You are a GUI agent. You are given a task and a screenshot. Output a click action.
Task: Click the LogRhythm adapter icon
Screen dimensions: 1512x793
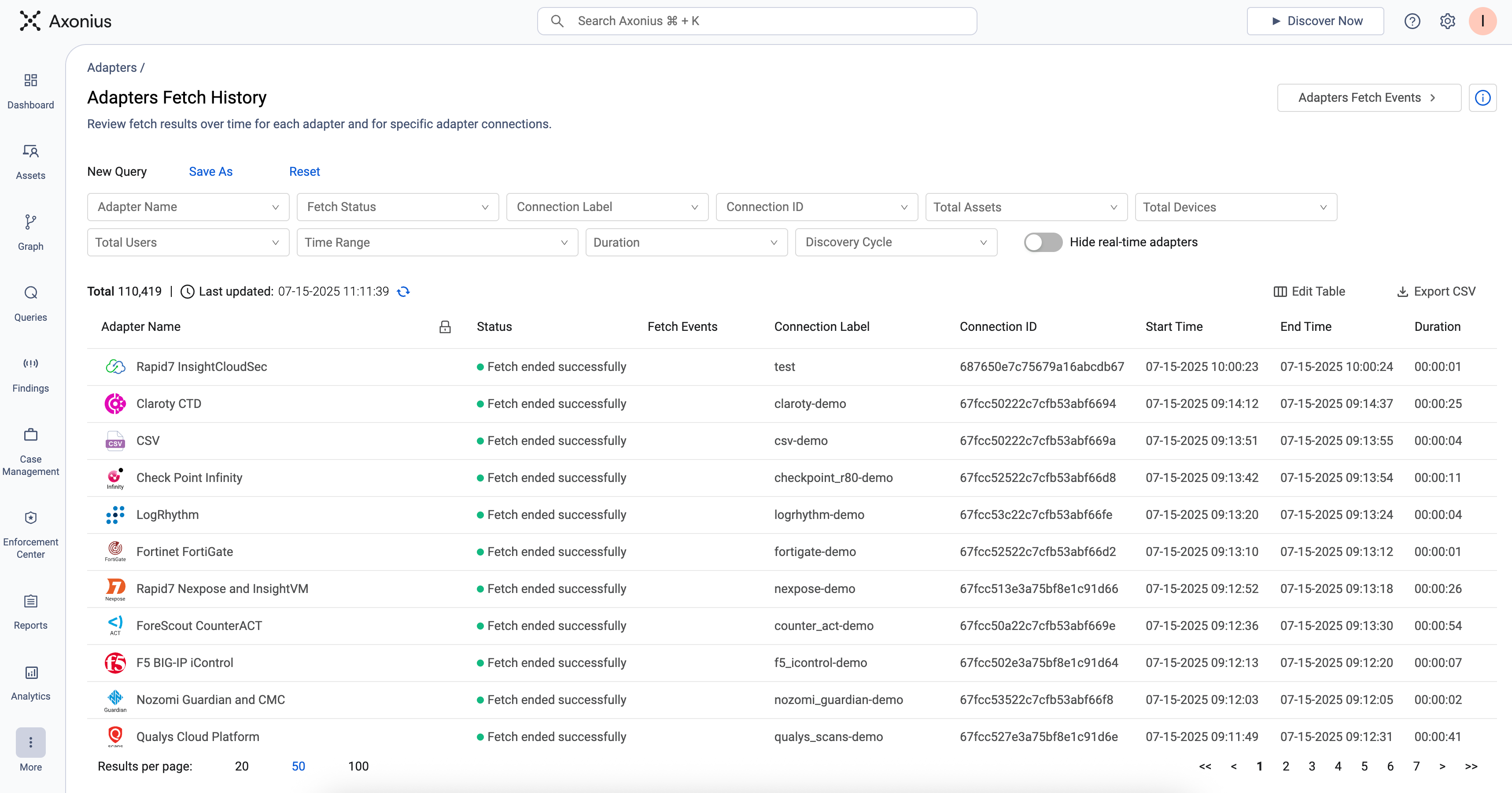coord(115,515)
